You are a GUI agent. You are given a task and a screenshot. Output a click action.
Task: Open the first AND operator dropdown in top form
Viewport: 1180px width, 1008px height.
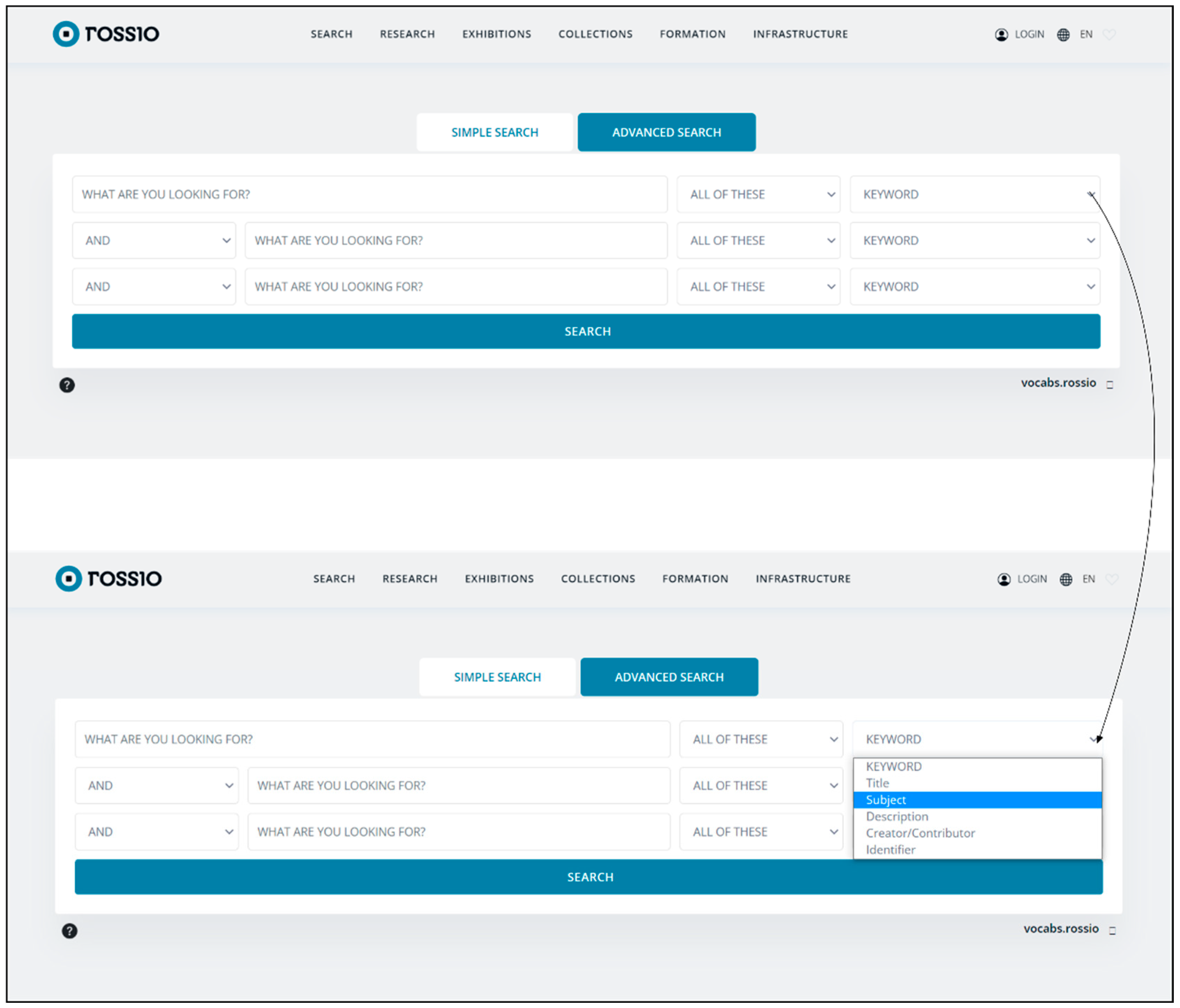(x=154, y=241)
